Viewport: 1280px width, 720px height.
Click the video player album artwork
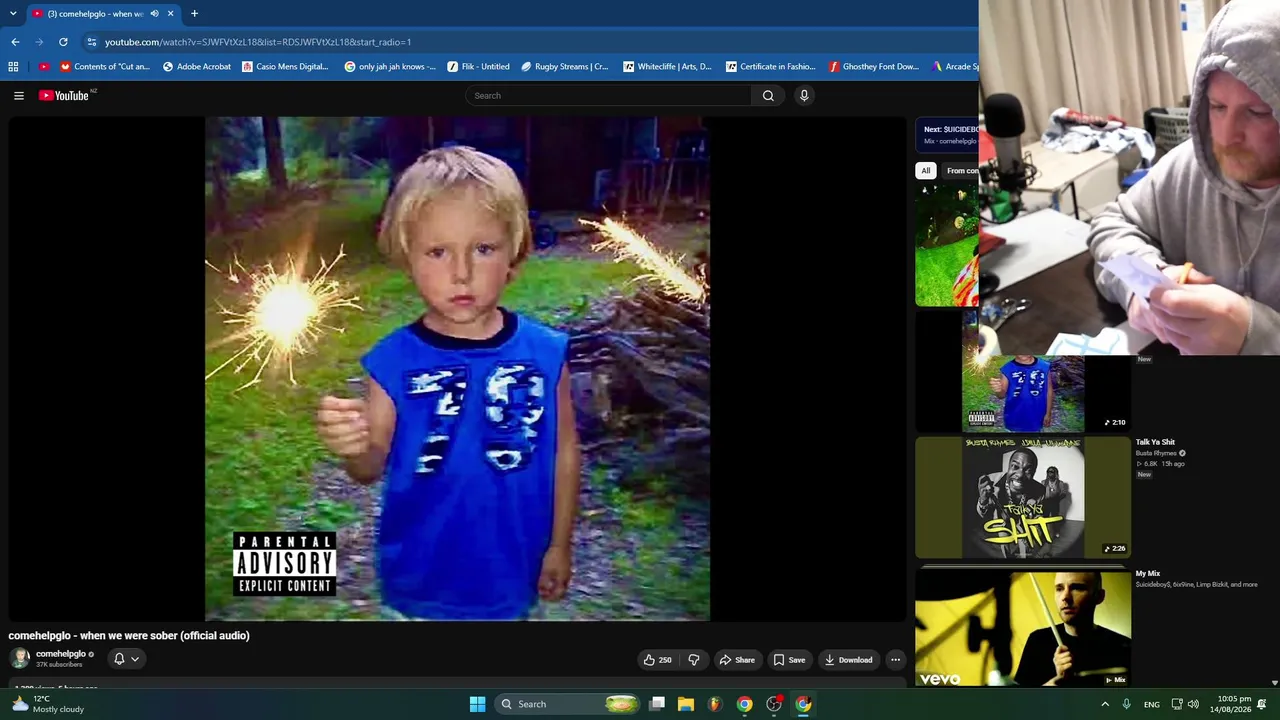[x=457, y=368]
